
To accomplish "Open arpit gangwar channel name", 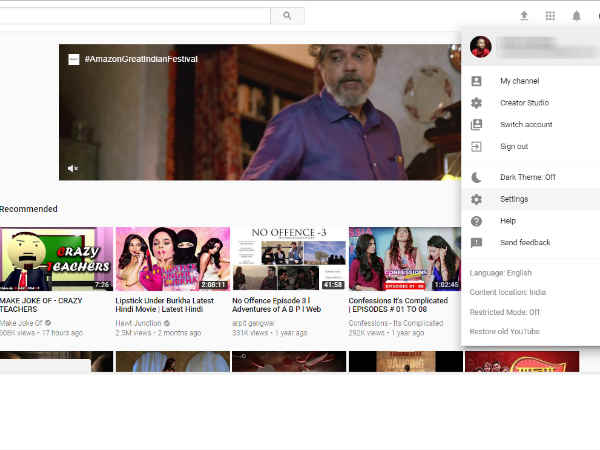I will pos(253,323).
